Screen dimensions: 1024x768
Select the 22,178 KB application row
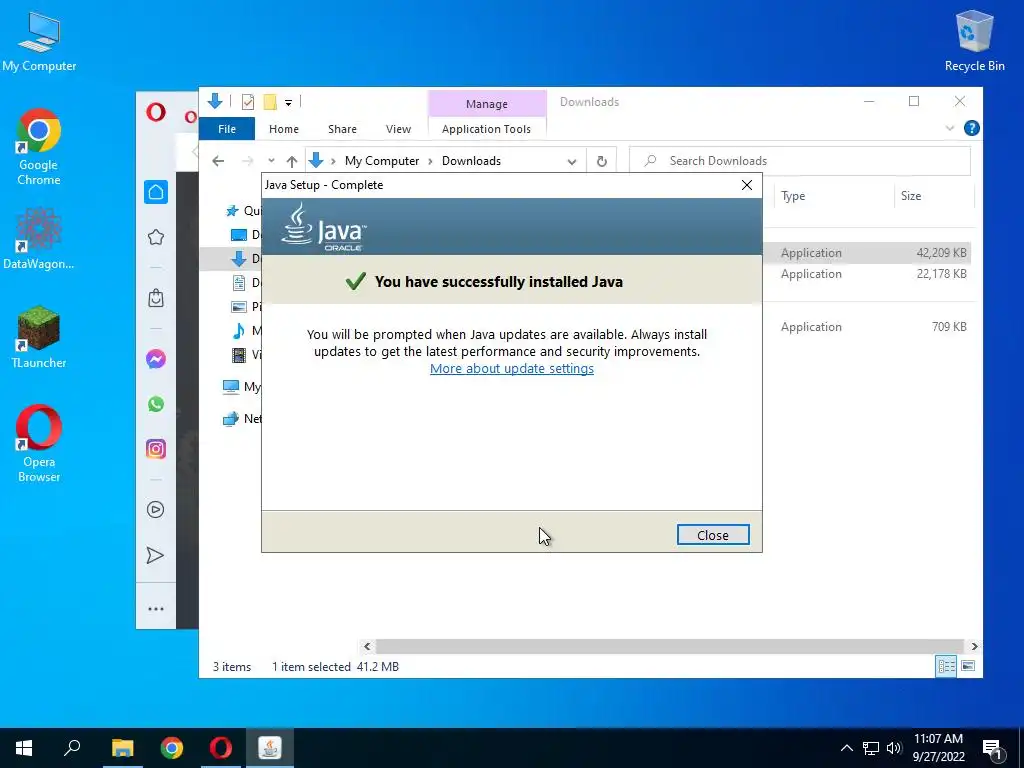click(x=867, y=274)
